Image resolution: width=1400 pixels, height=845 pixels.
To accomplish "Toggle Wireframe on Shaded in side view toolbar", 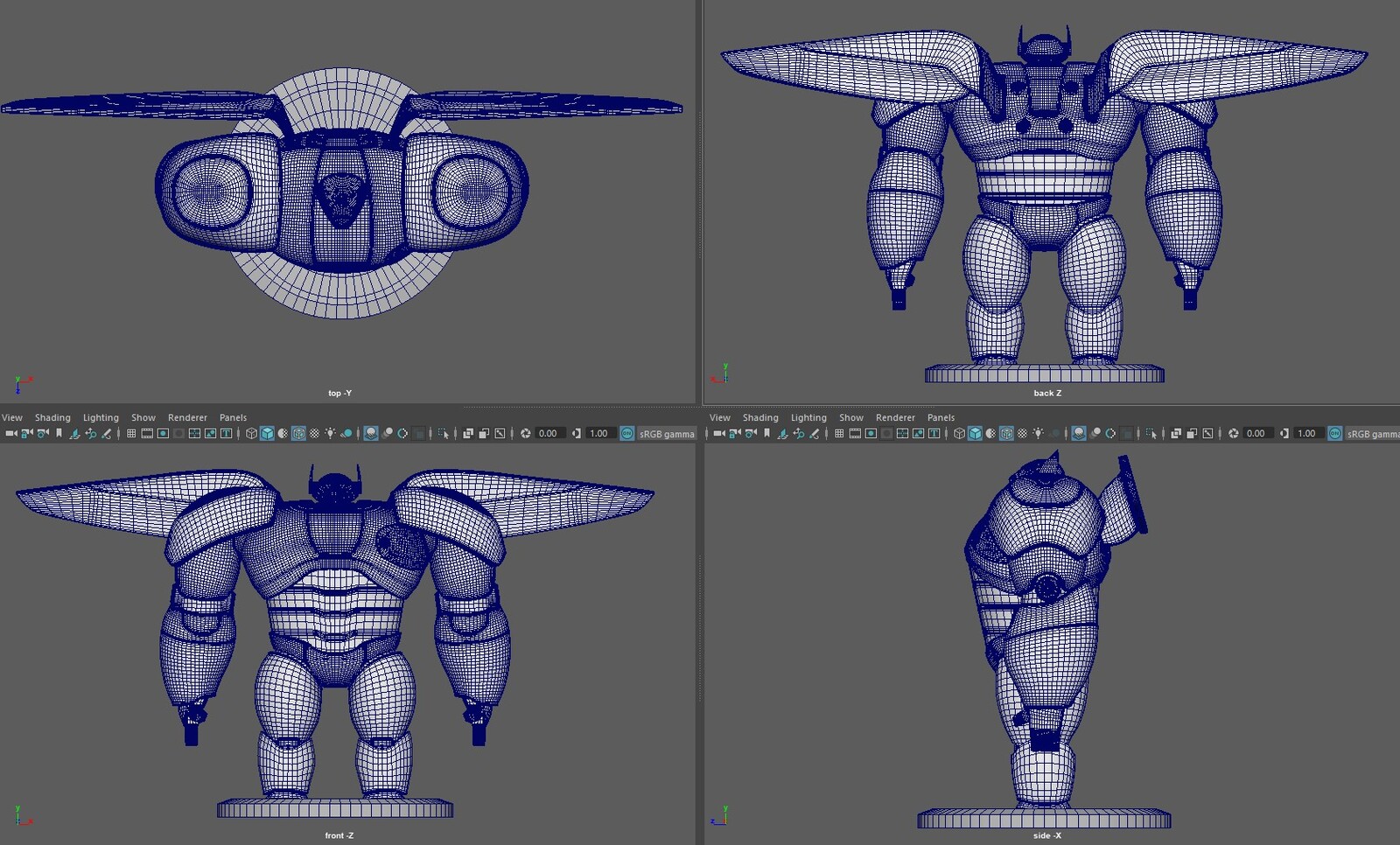I will pyautogui.click(x=1006, y=433).
